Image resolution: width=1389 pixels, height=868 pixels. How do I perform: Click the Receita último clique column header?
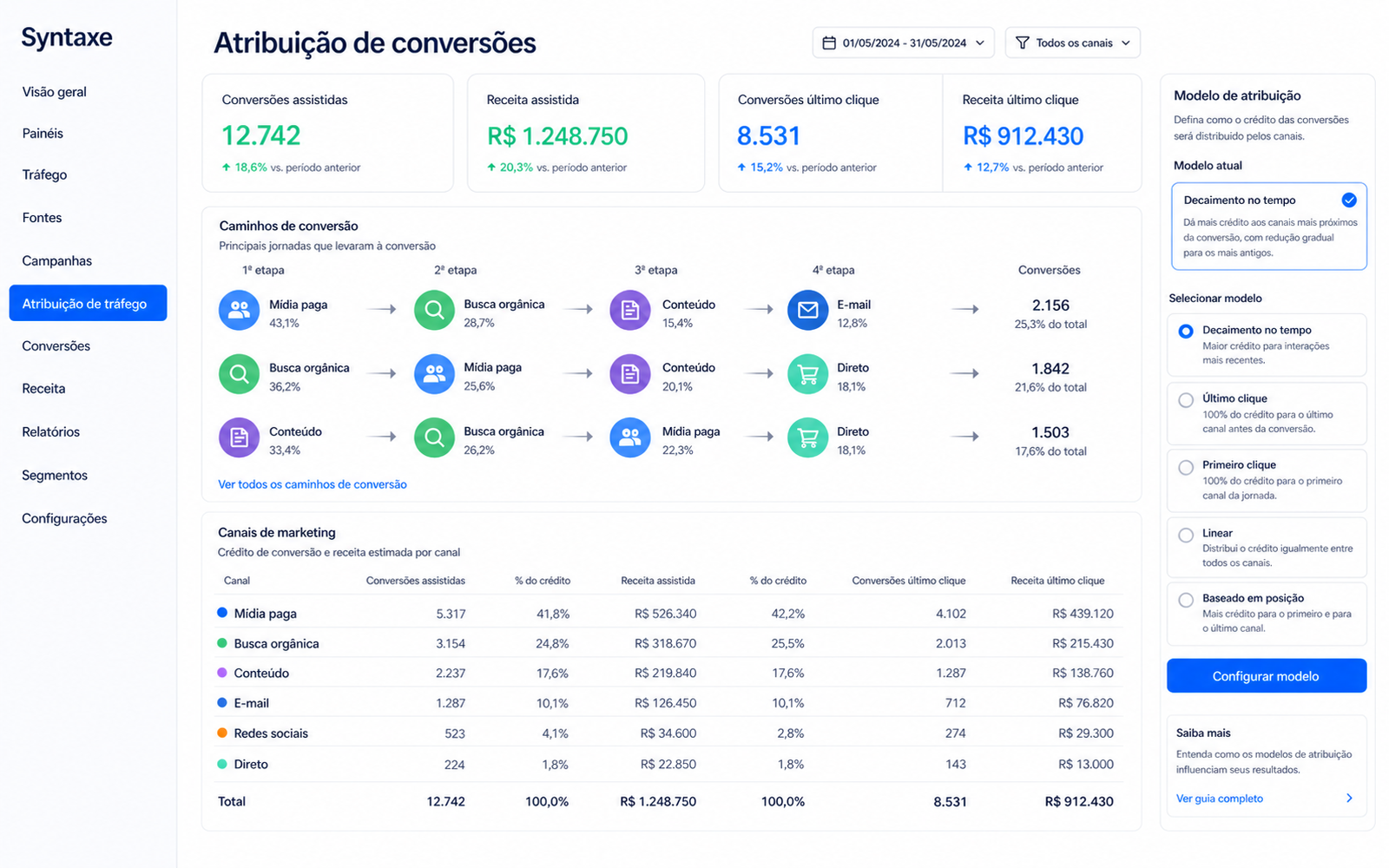click(x=1057, y=581)
